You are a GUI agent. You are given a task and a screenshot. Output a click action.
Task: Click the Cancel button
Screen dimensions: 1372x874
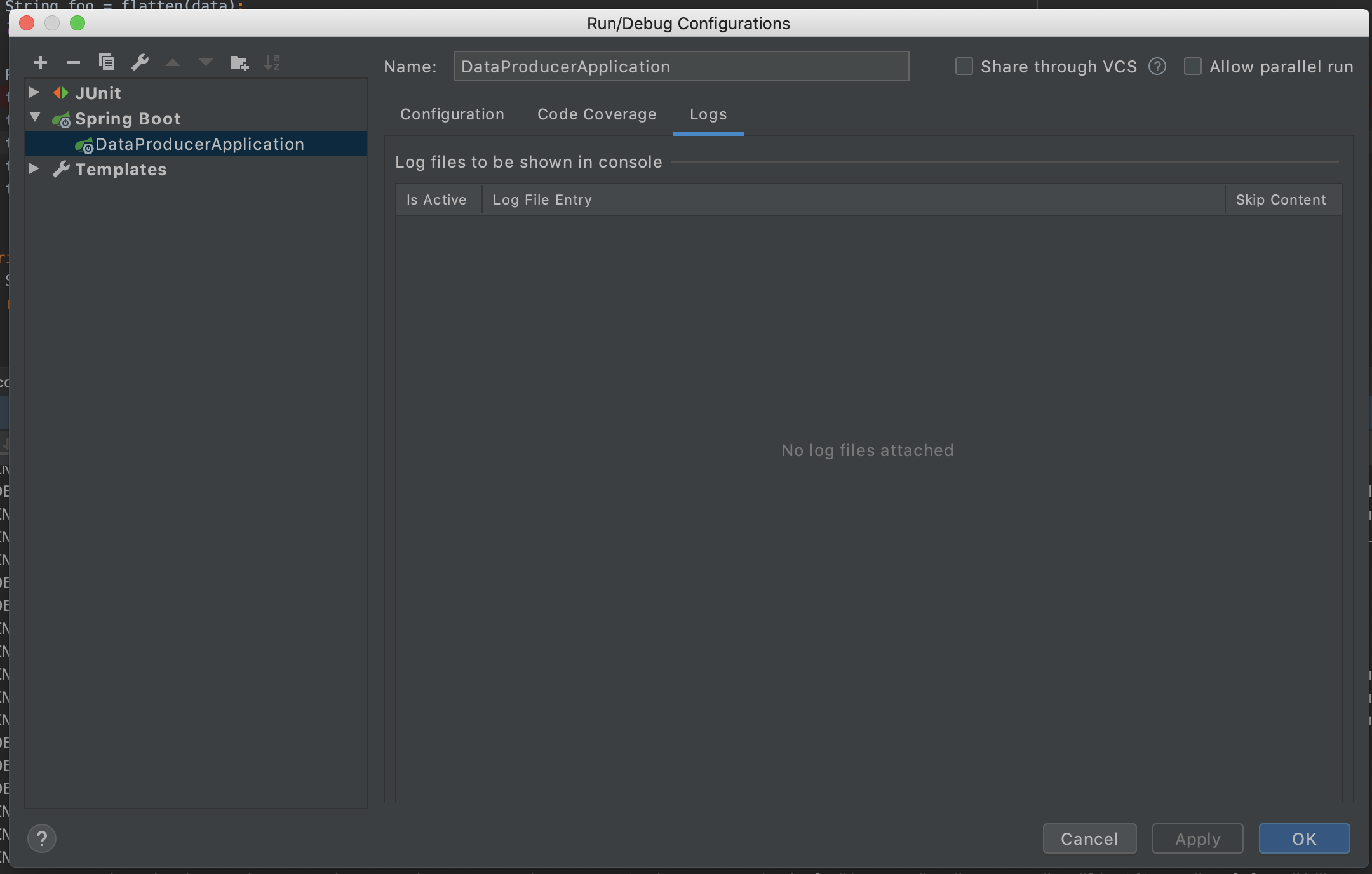(1089, 838)
